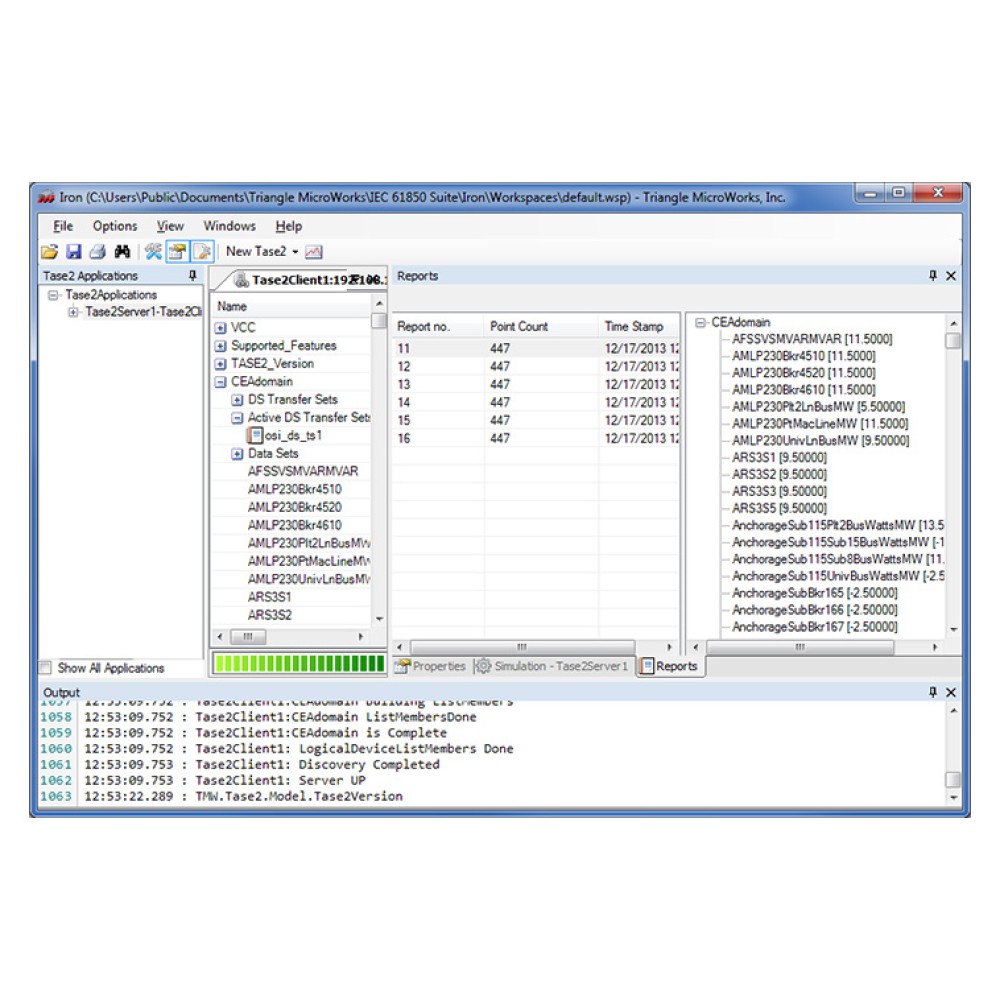Open the New Tase2 dropdown arrow
This screenshot has height=1000, width=1000.
295,252
